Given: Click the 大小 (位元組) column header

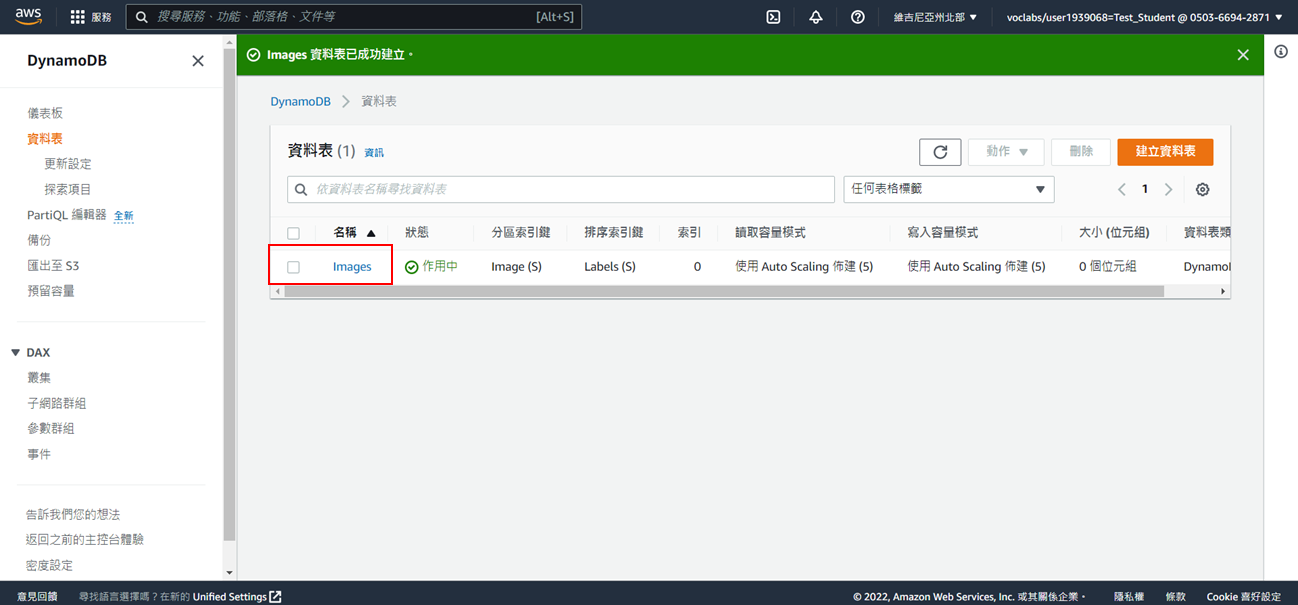Looking at the screenshot, I should (1114, 233).
